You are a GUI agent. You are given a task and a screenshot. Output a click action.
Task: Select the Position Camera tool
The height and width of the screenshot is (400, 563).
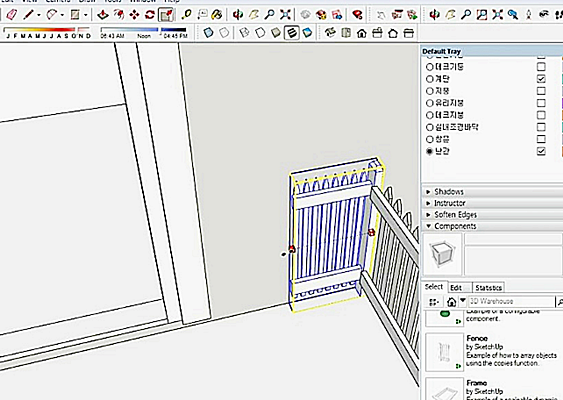pyautogui.click(x=529, y=14)
